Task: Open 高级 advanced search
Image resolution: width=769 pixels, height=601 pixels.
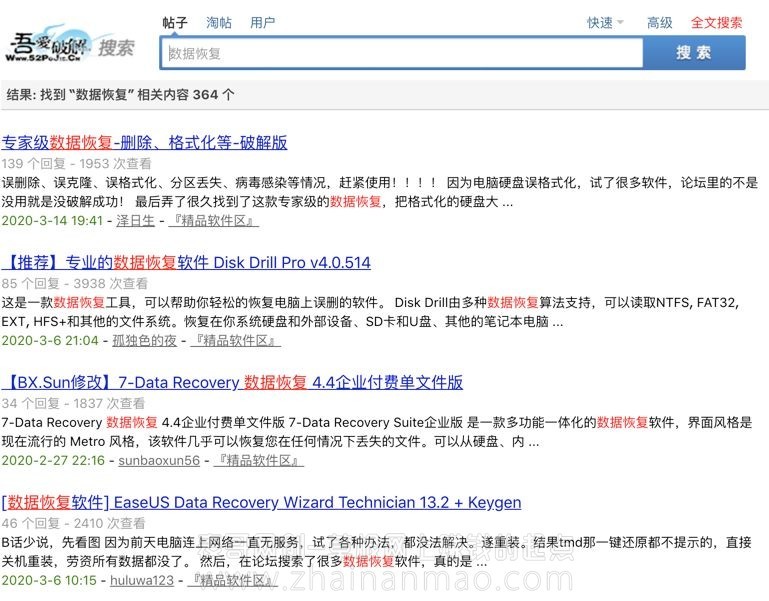Action: point(660,23)
